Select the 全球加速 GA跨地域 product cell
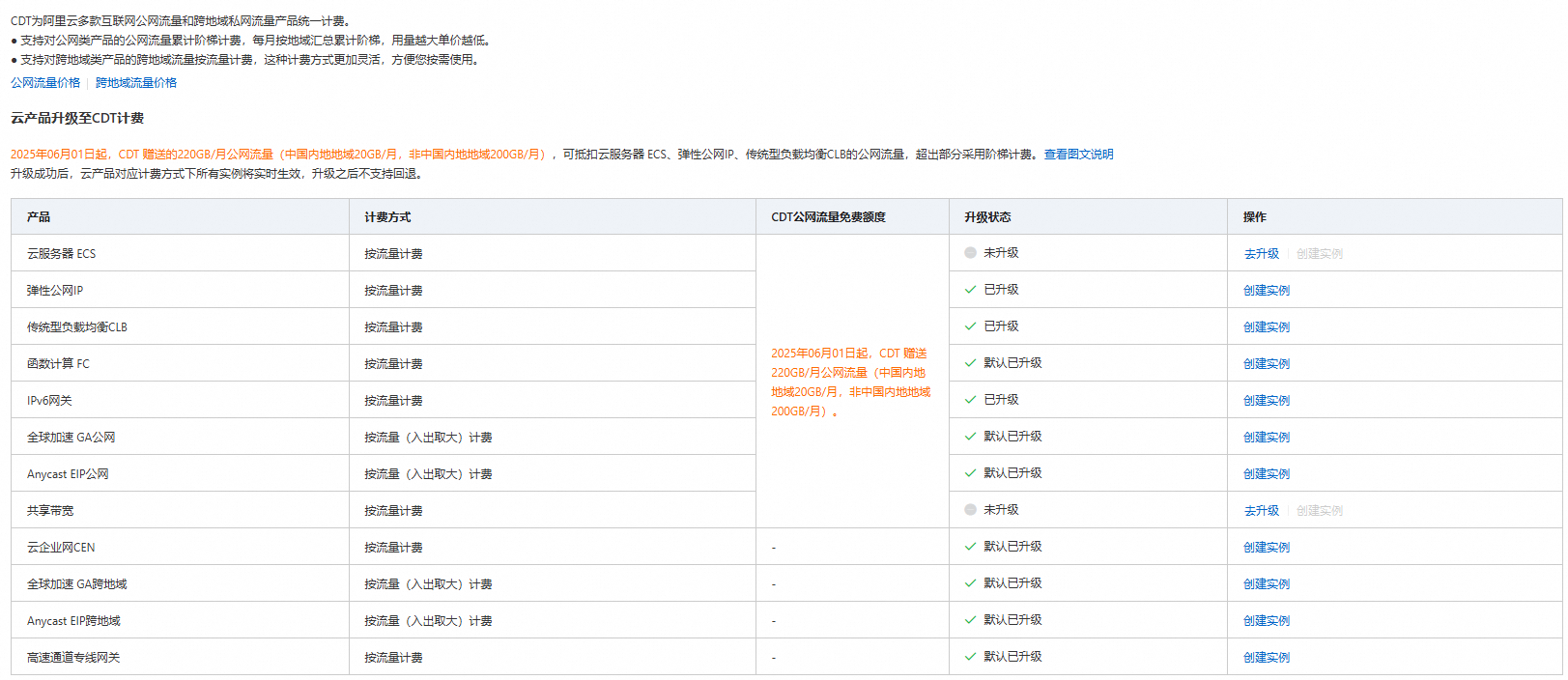1568x680 pixels. 180,584
